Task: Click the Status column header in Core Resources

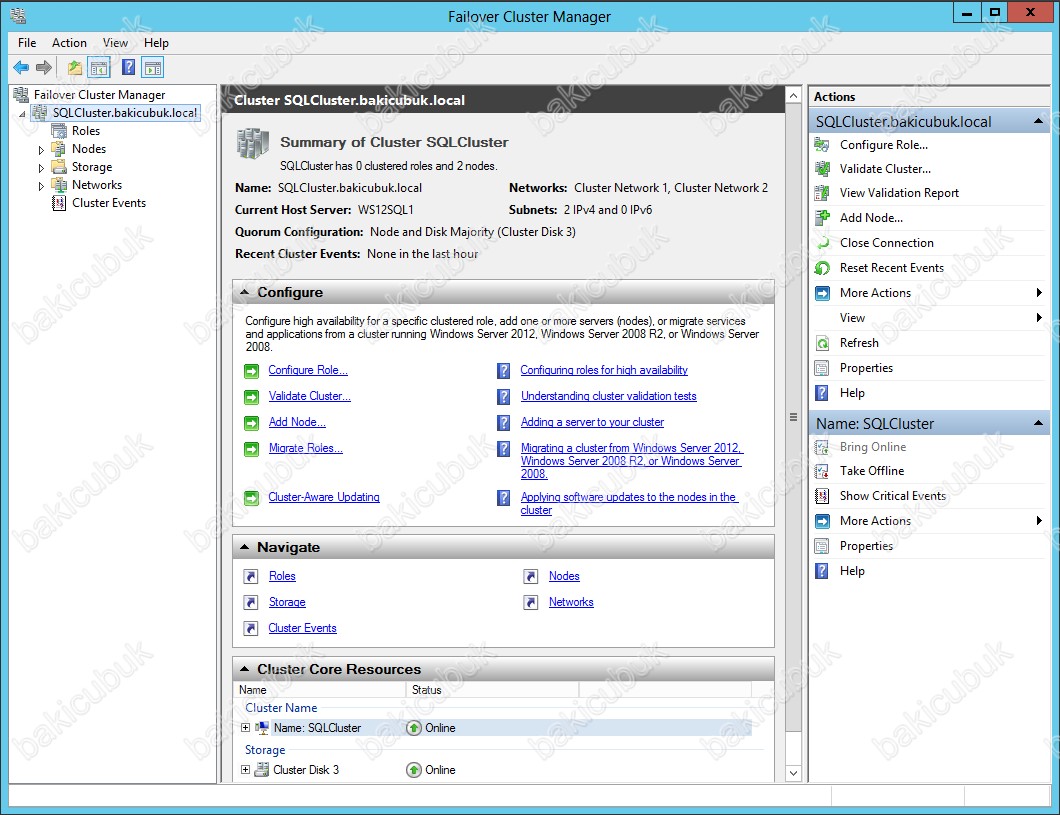Action: point(492,690)
